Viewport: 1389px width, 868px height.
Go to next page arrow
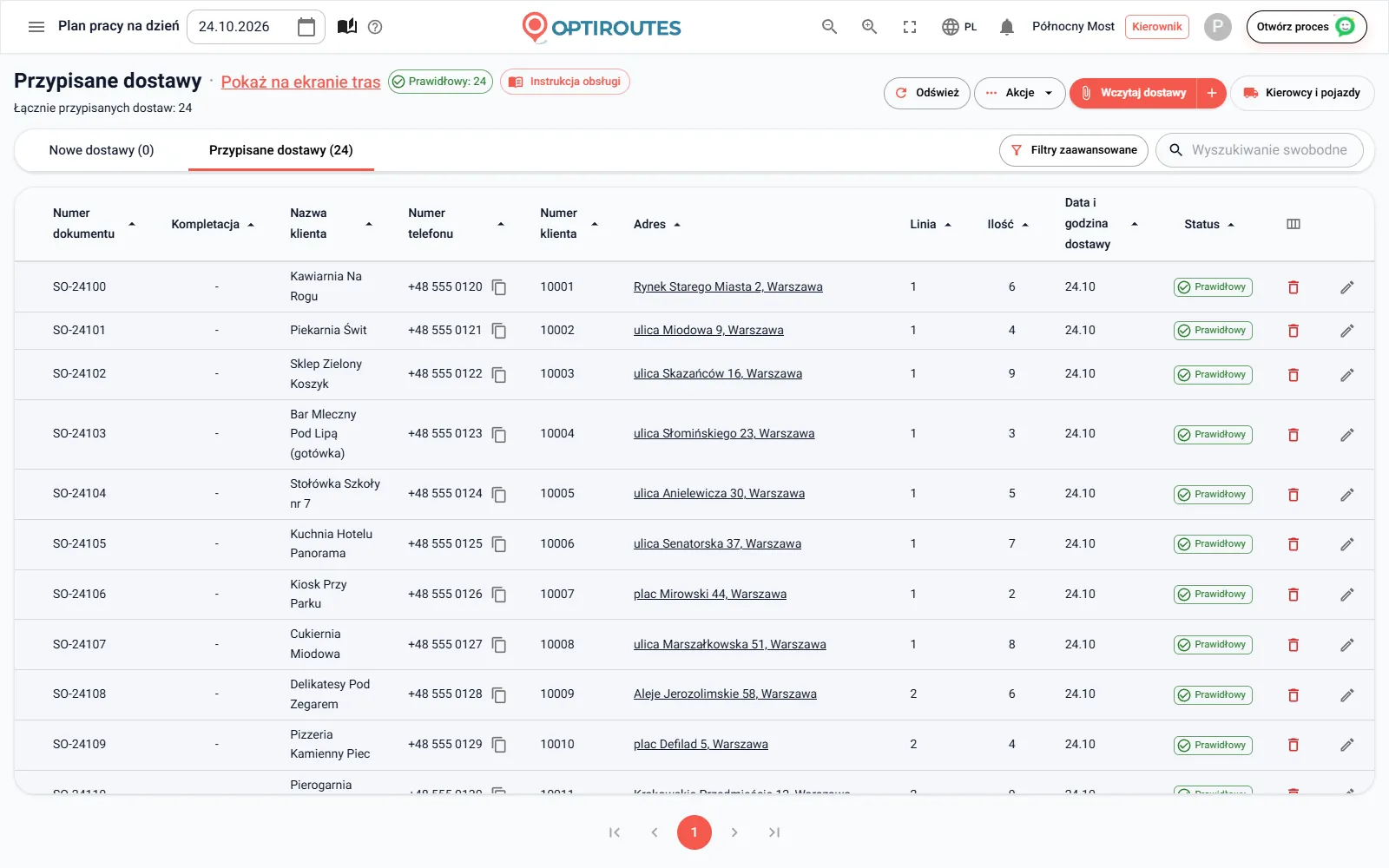pyautogui.click(x=734, y=832)
